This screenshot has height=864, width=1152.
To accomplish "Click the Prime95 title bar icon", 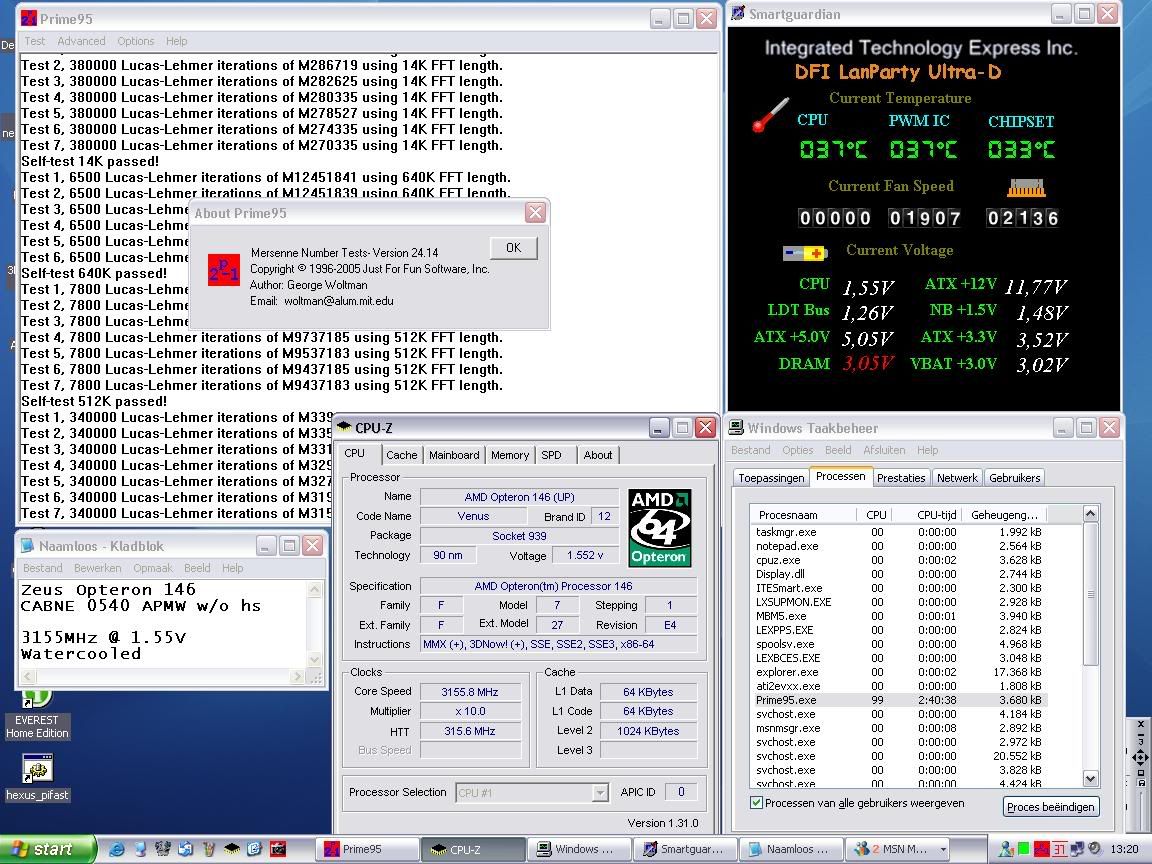I will tap(29, 18).
